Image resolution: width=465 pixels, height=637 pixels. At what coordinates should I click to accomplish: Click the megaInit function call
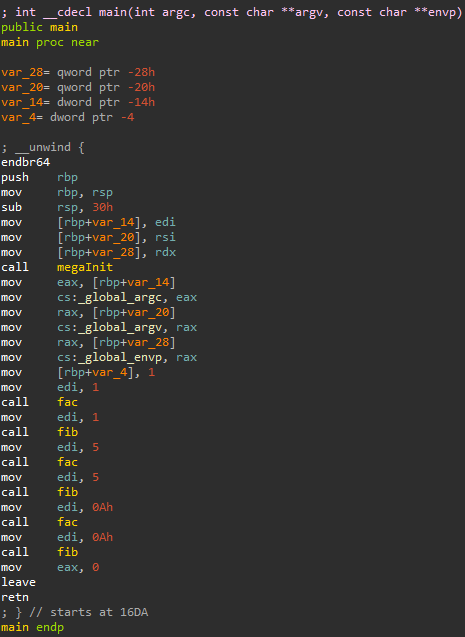[x=84, y=267]
